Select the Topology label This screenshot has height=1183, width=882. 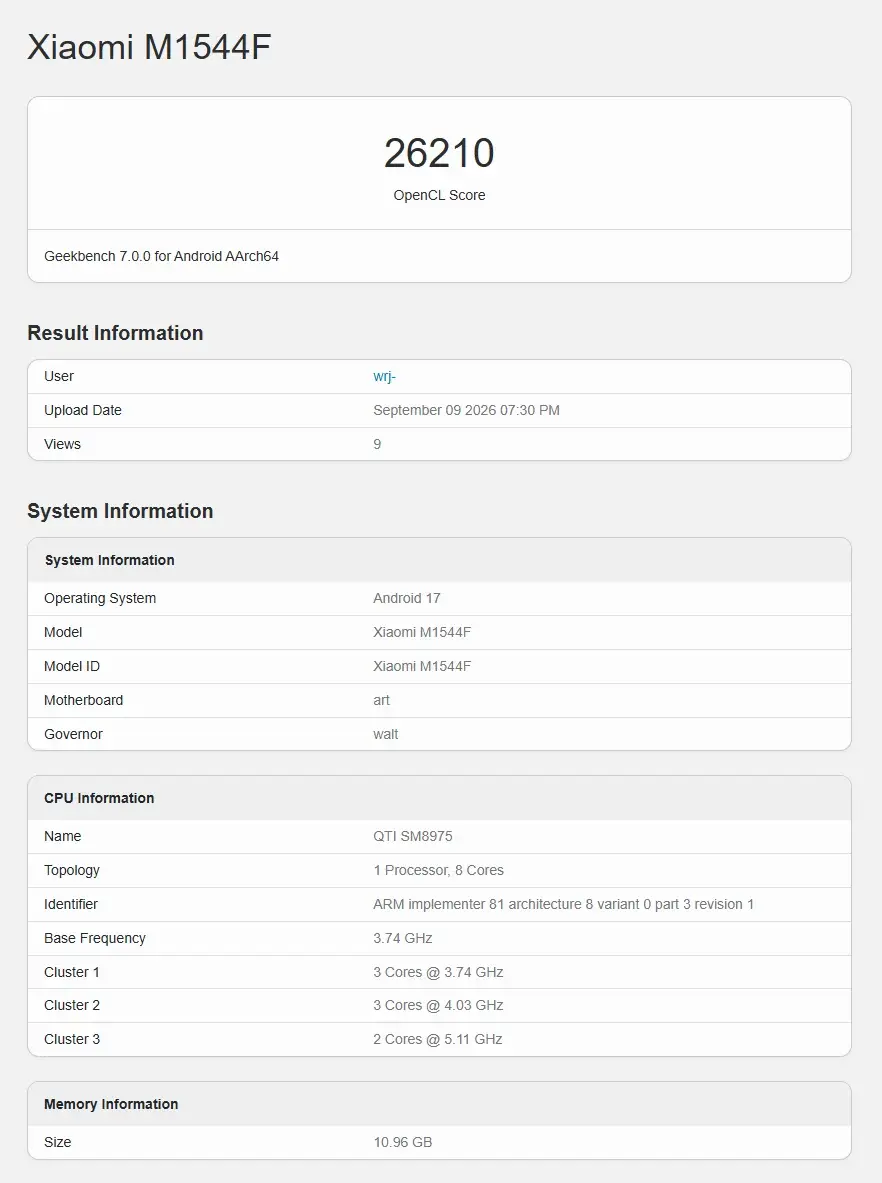click(x=72, y=870)
